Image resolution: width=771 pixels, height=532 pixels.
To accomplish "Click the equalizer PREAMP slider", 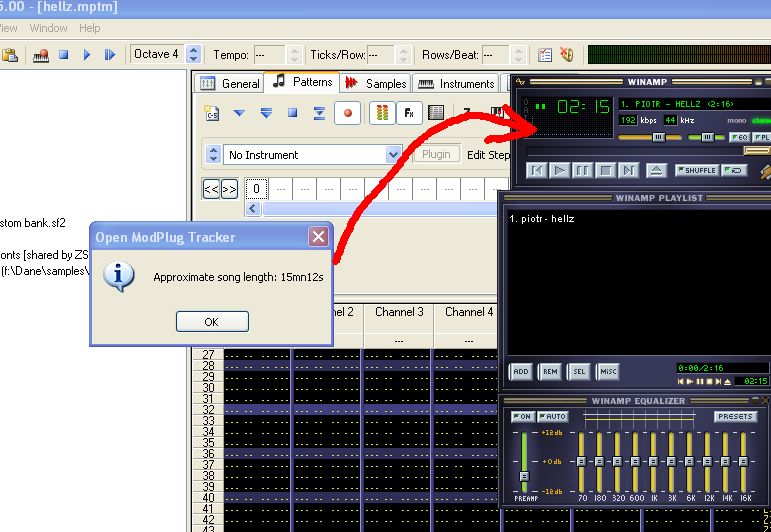I will coord(524,462).
